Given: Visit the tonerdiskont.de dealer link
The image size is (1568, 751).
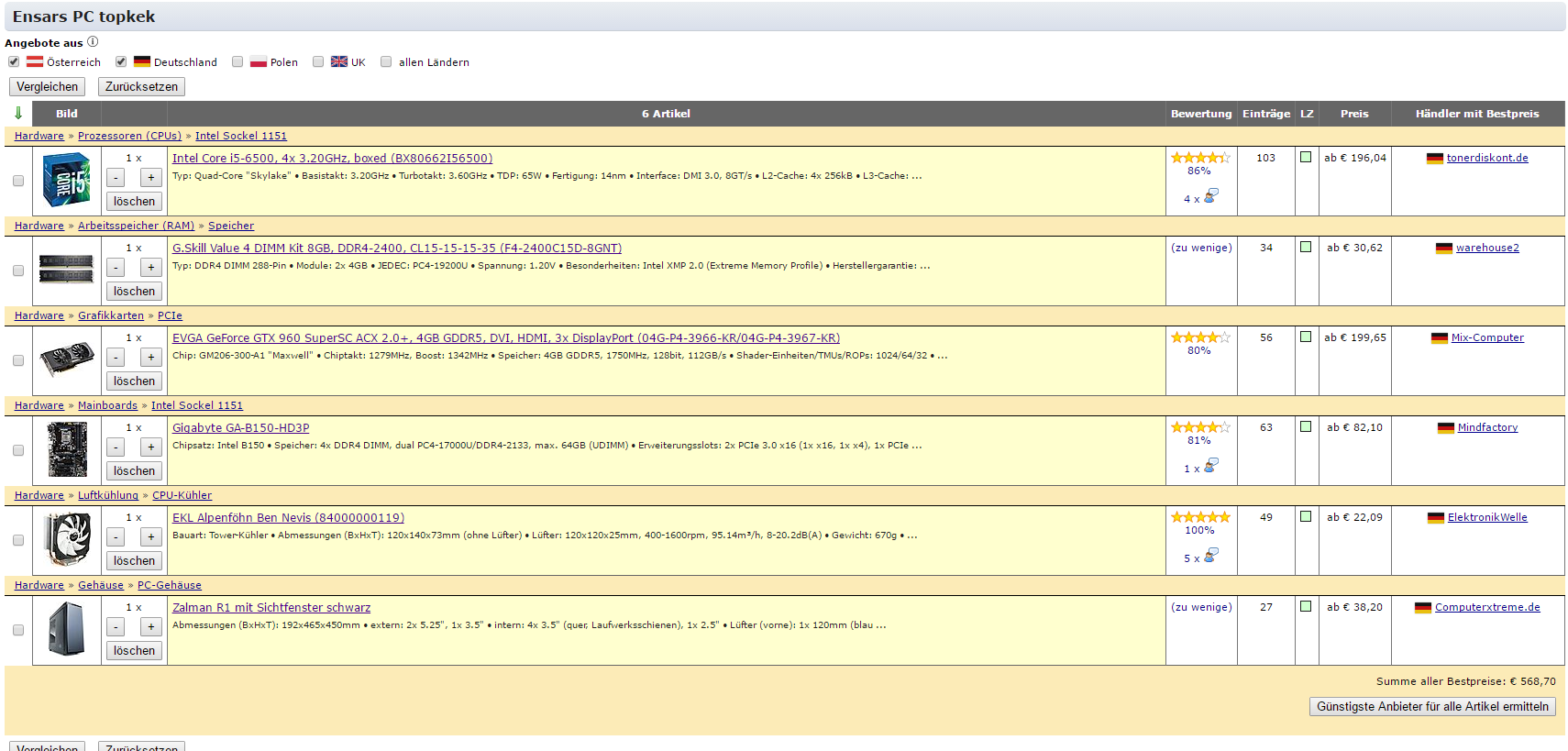Looking at the screenshot, I should pyautogui.click(x=1487, y=158).
